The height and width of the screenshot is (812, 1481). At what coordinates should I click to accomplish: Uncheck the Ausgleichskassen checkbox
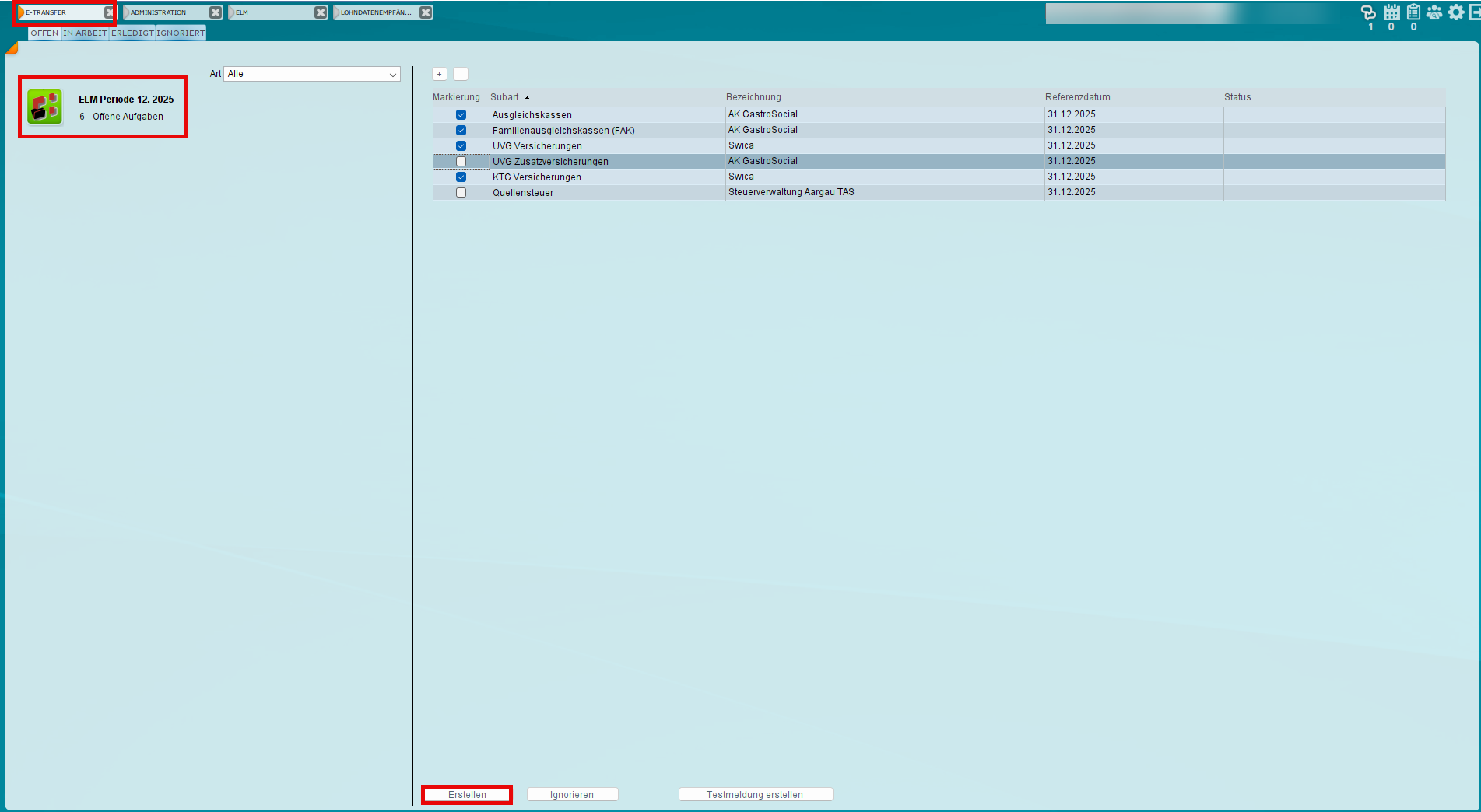[x=461, y=115]
